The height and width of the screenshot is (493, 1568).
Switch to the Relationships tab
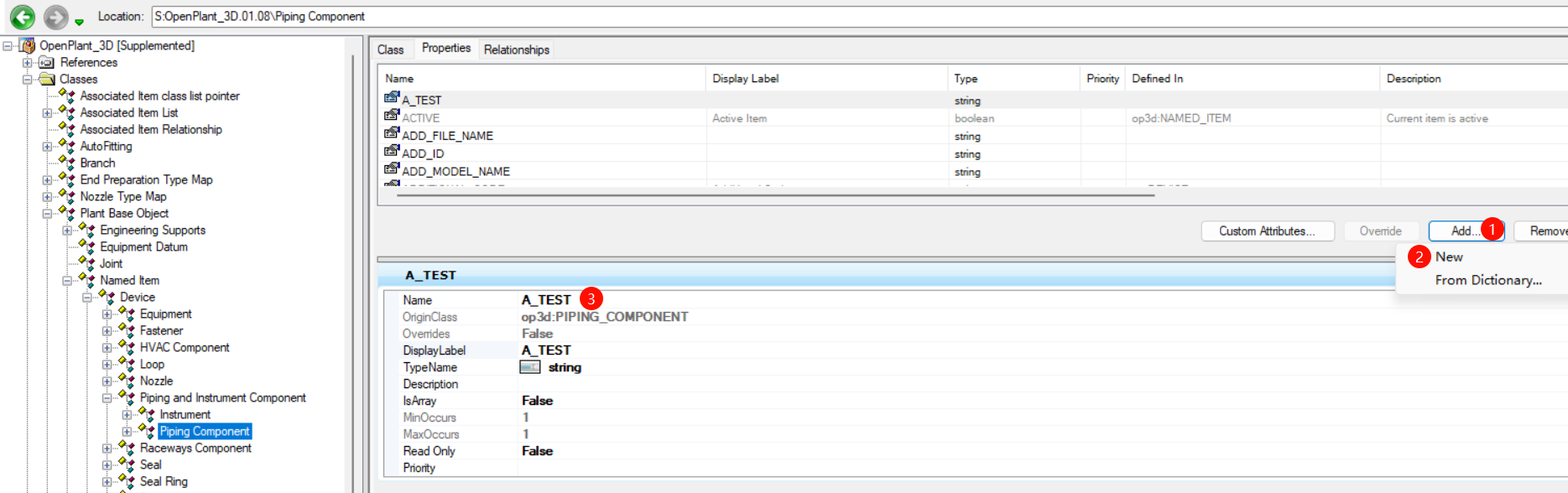[x=517, y=49]
